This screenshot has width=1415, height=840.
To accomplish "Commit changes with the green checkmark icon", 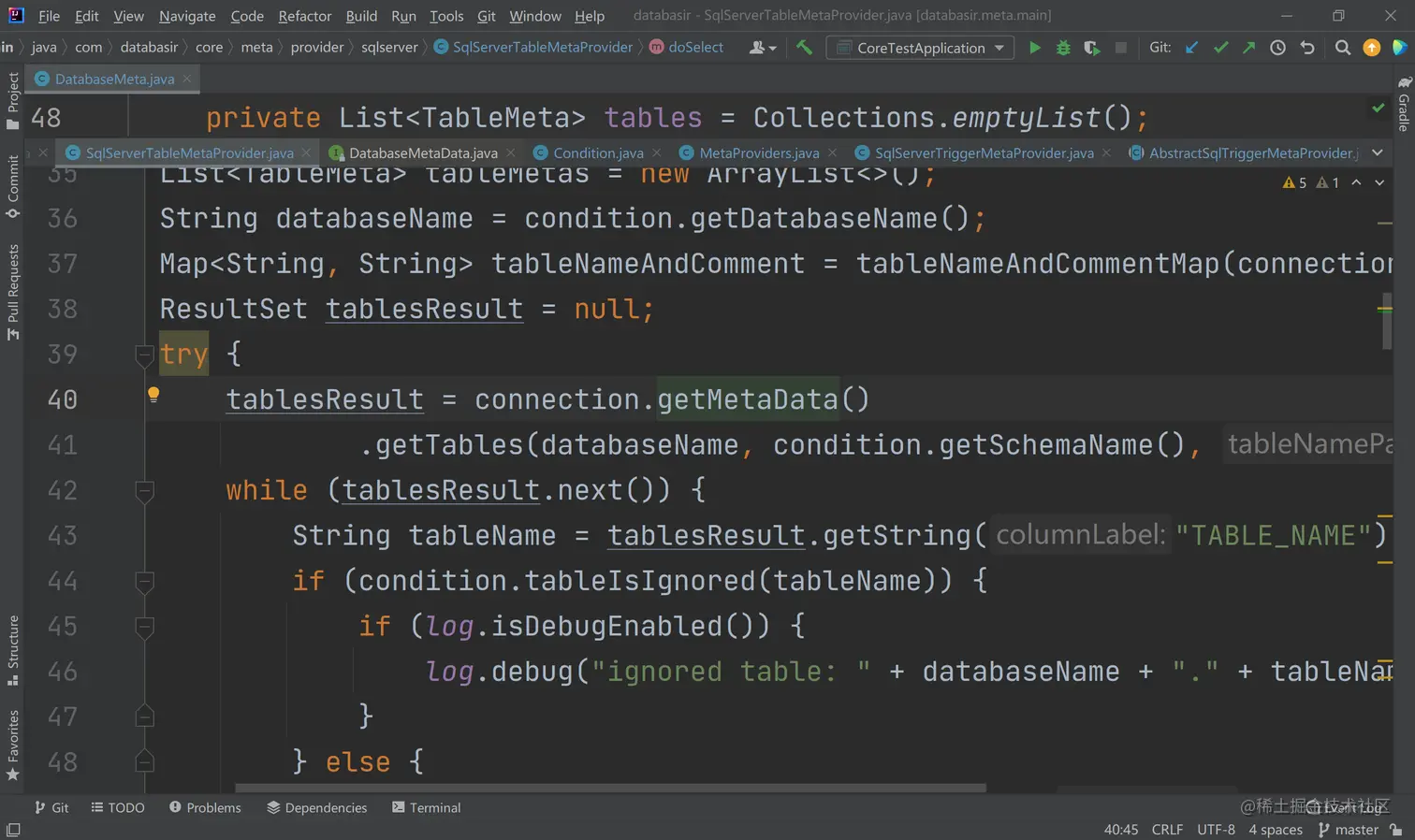I will tap(1220, 48).
